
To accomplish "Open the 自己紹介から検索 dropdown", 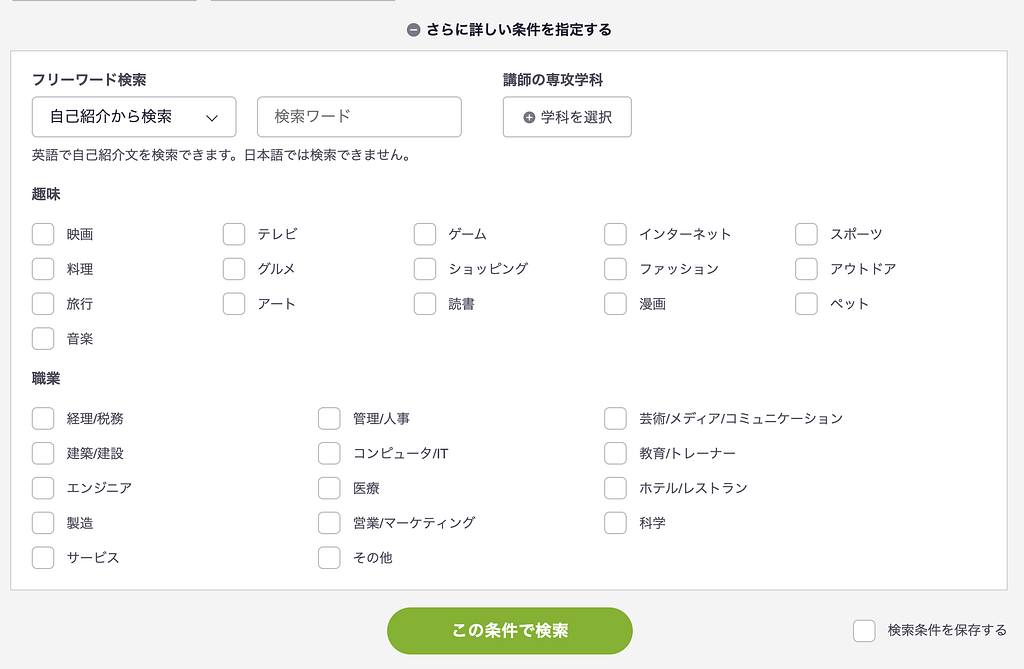I will coord(134,117).
